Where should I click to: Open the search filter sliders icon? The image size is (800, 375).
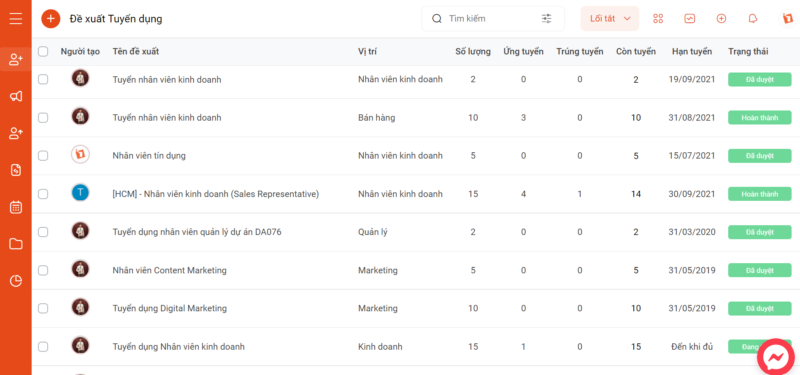(x=546, y=19)
